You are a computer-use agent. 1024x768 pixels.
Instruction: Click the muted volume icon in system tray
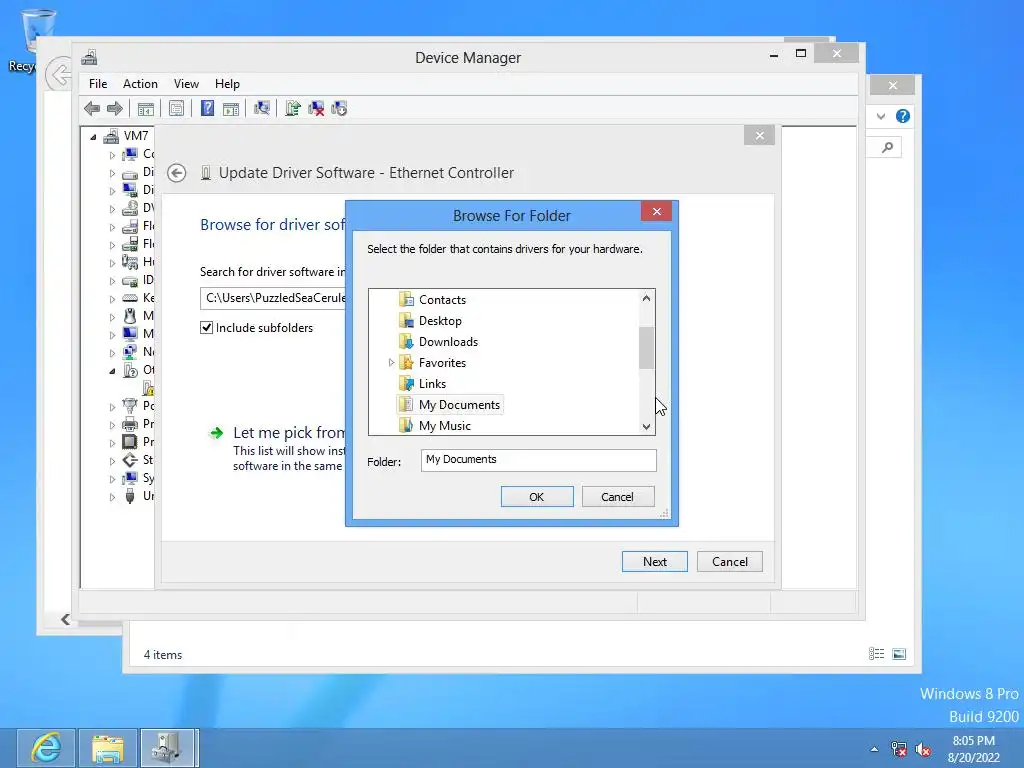coord(923,749)
